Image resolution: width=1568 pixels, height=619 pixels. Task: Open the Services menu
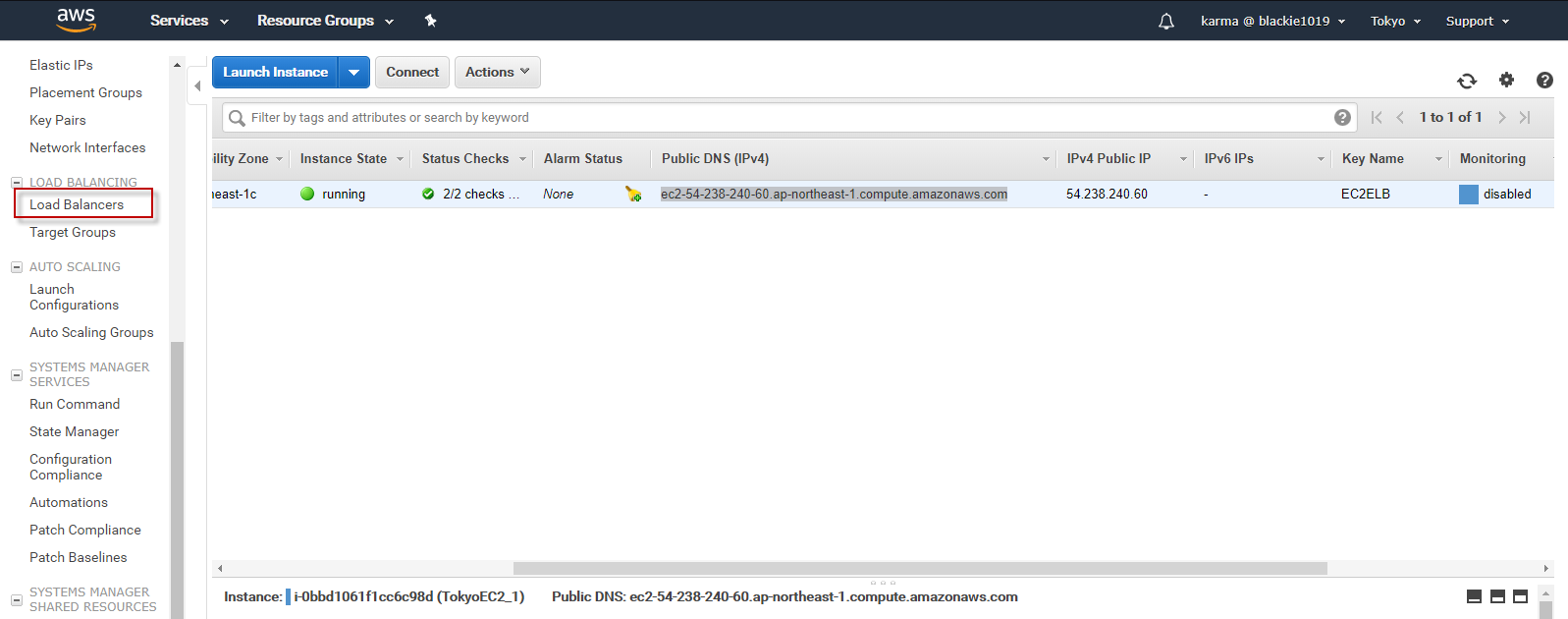click(189, 21)
